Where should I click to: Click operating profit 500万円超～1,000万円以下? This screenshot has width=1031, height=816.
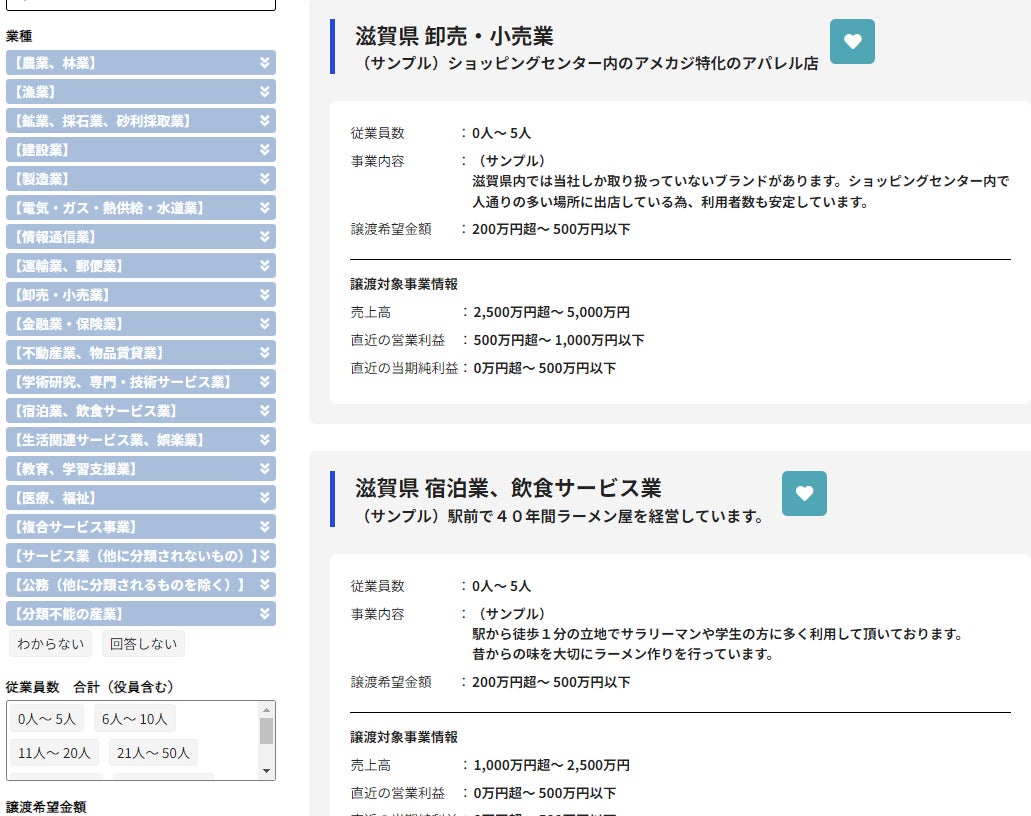559,341
